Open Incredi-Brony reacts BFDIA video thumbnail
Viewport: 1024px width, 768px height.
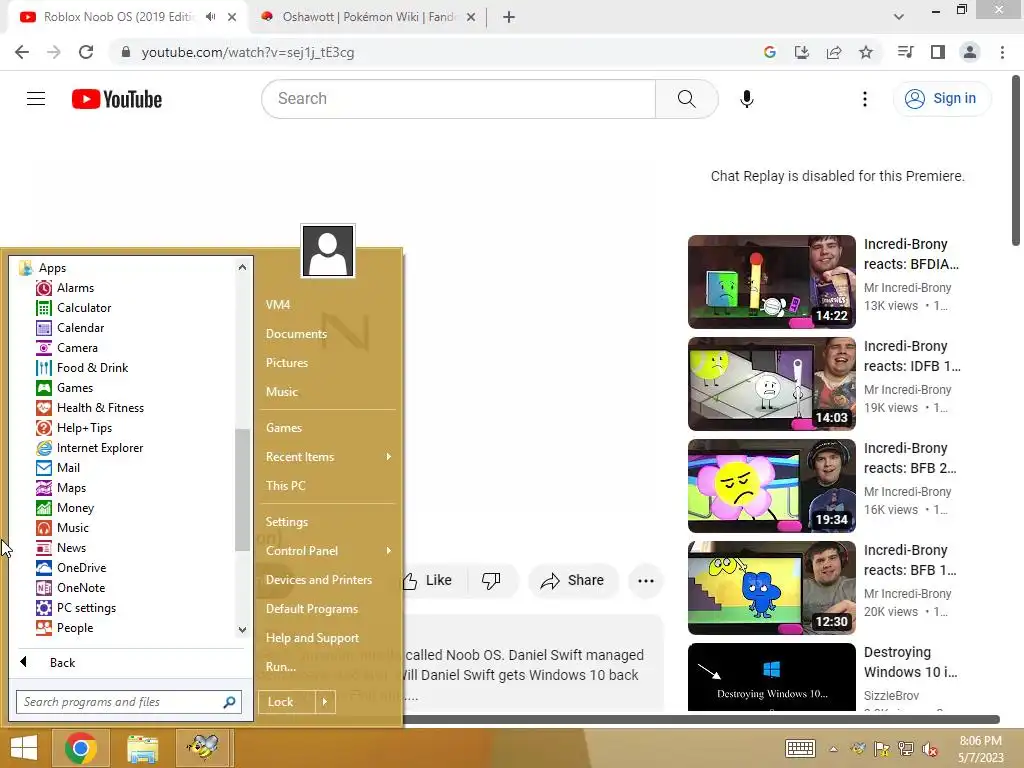(x=772, y=282)
